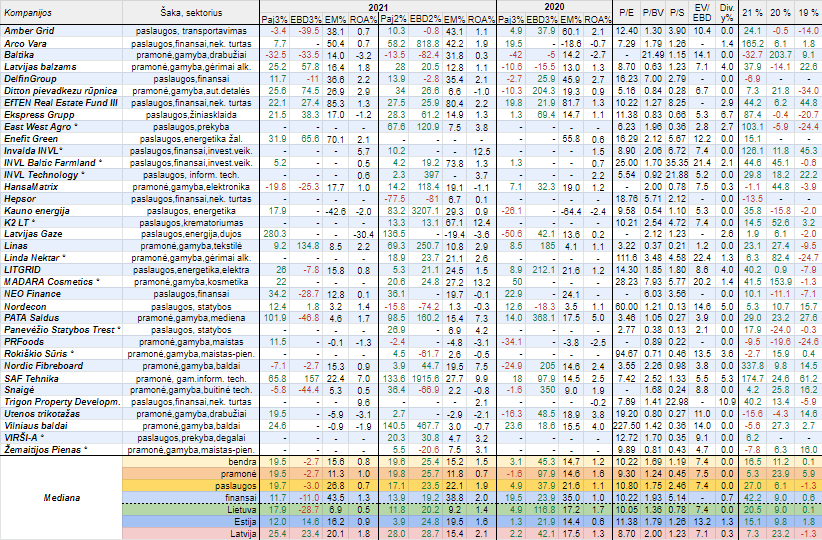Select the 2021 year header
822x540 pixels.
pos(378,7)
